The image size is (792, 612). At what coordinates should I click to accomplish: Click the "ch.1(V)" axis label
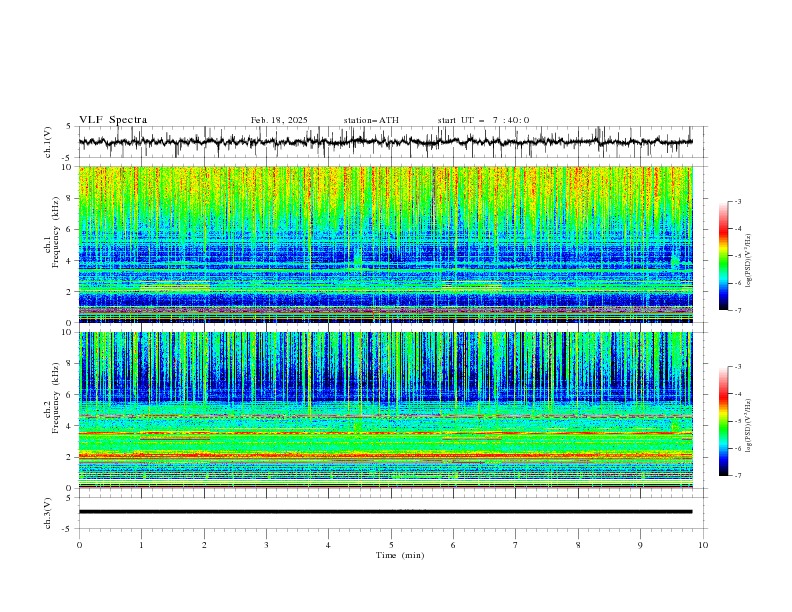[48, 142]
